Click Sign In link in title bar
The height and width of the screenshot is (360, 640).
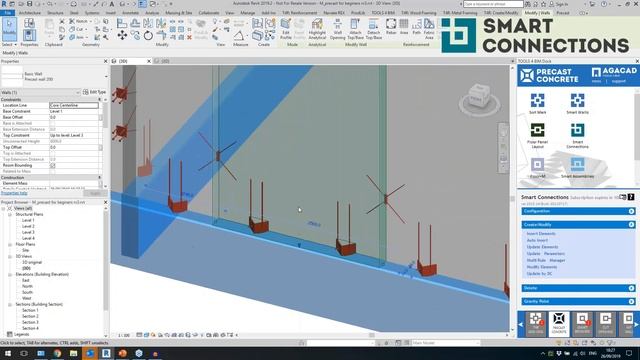pyautogui.click(x=562, y=4)
